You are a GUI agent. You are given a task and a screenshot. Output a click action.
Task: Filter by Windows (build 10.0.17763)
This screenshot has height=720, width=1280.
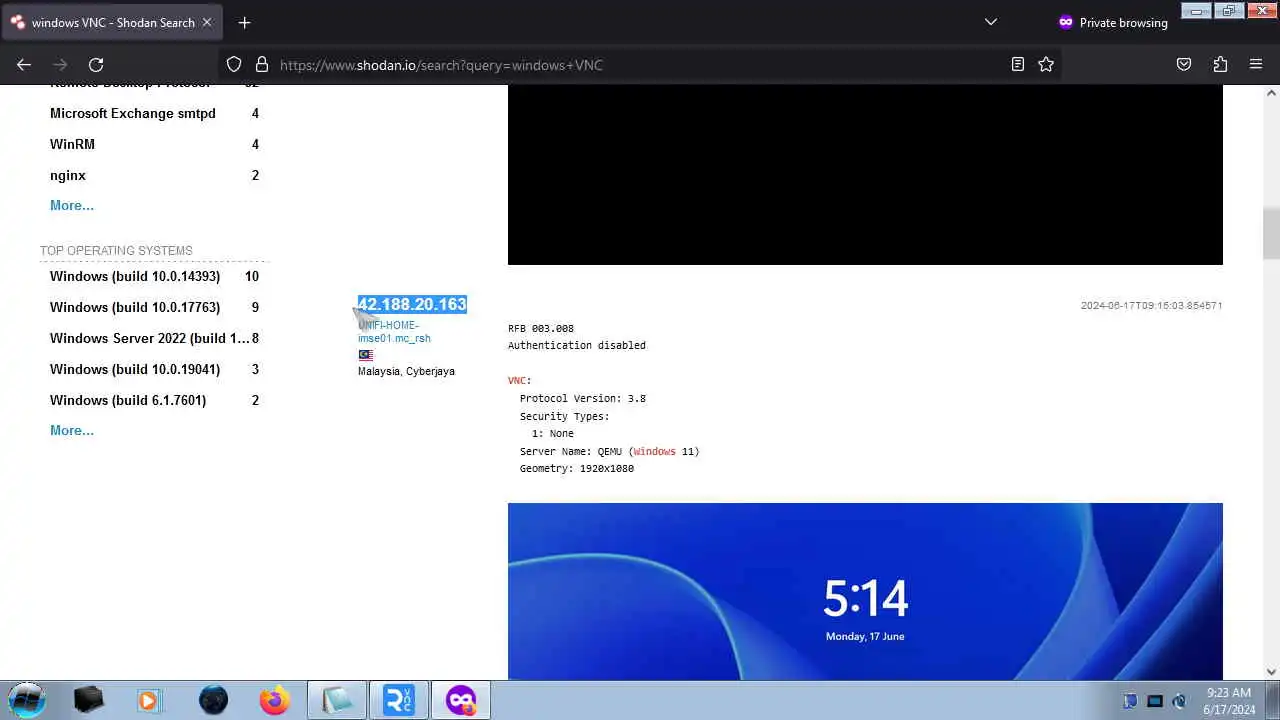pos(135,307)
